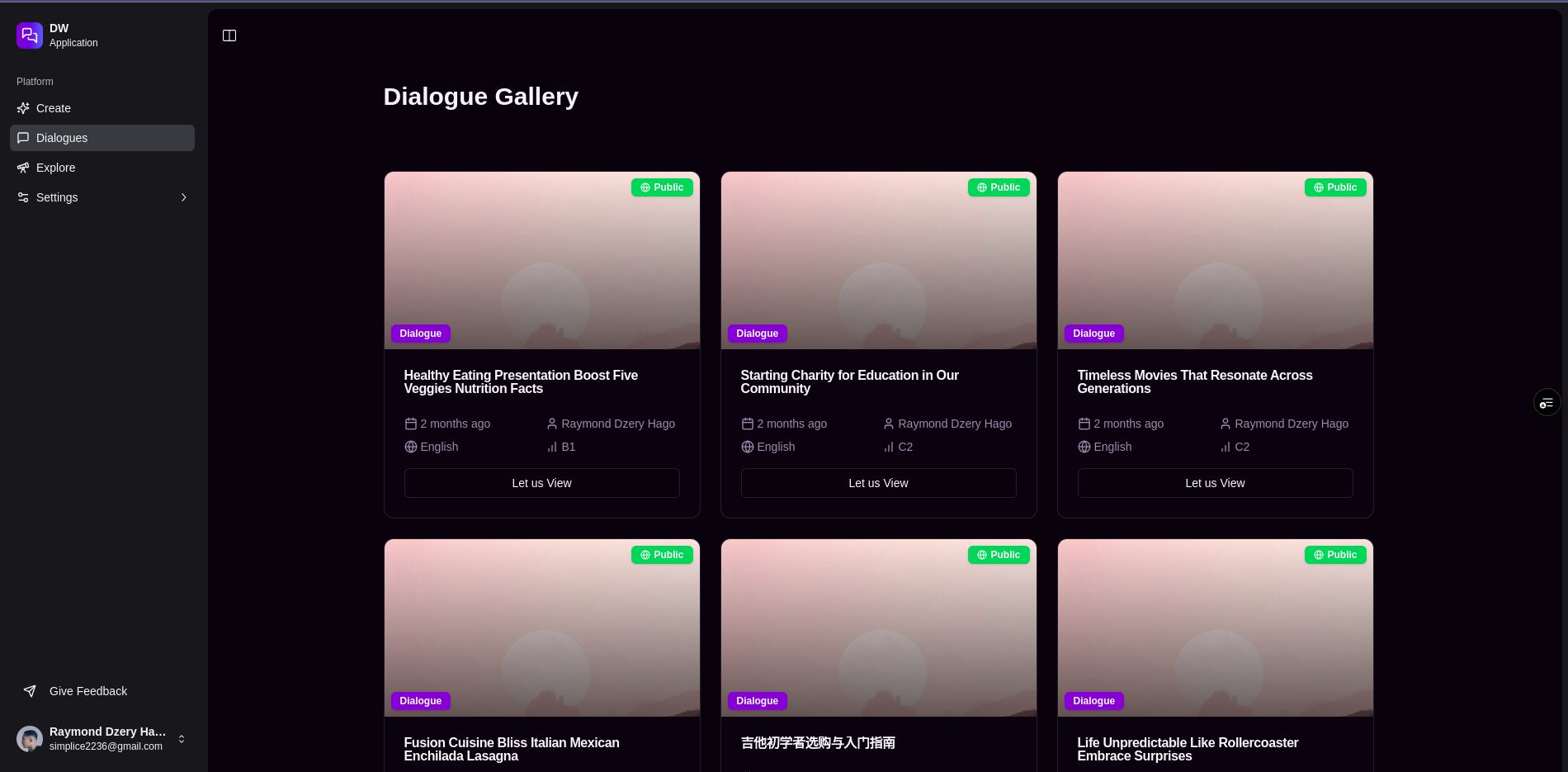Image resolution: width=1568 pixels, height=772 pixels.
Task: Select Dialogues in the sidebar
Action: [x=102, y=138]
